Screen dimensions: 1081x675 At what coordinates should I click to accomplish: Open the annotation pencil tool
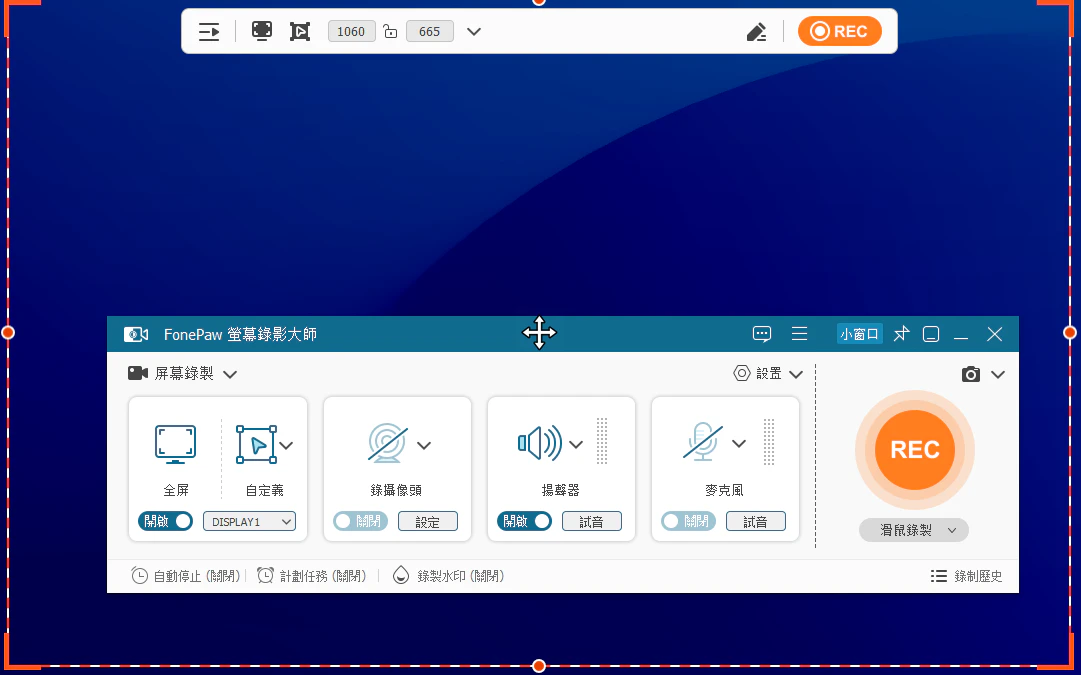(756, 32)
